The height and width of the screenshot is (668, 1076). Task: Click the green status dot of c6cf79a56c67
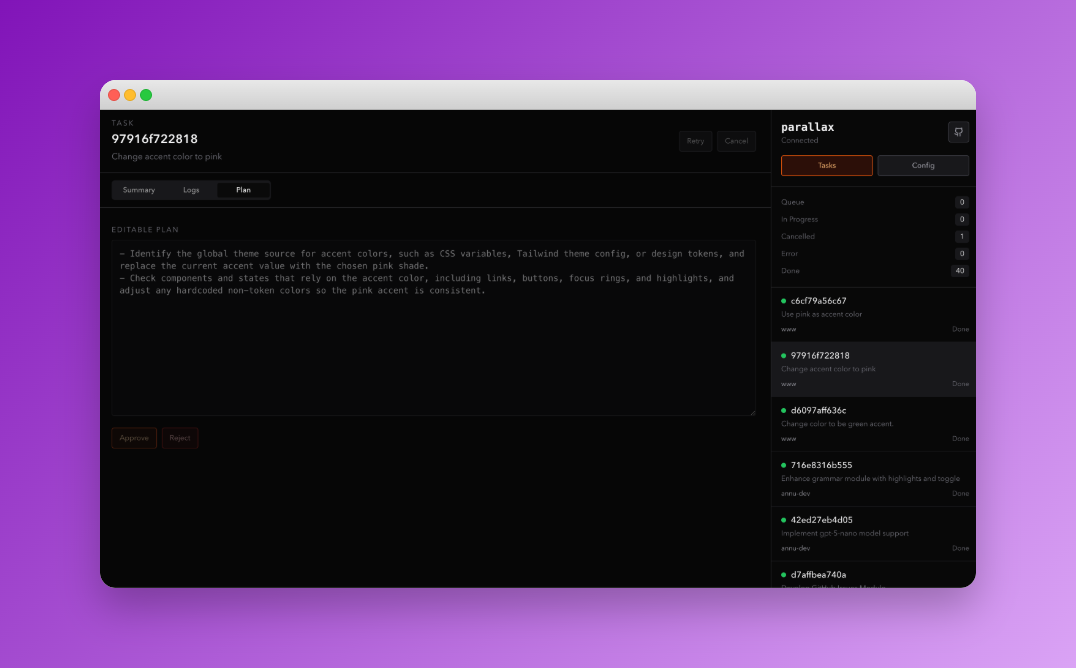784,301
